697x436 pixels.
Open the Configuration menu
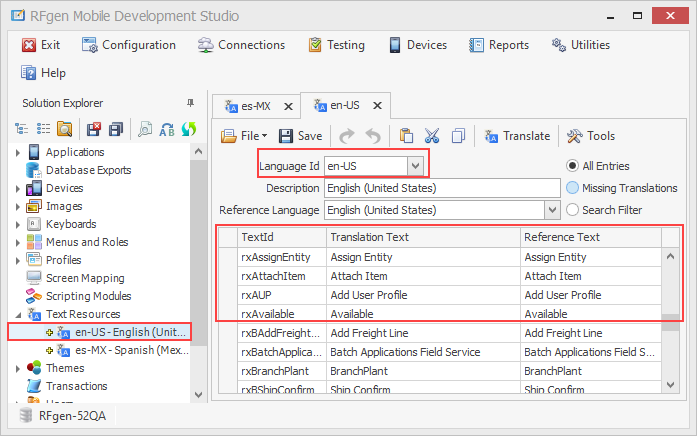click(129, 45)
